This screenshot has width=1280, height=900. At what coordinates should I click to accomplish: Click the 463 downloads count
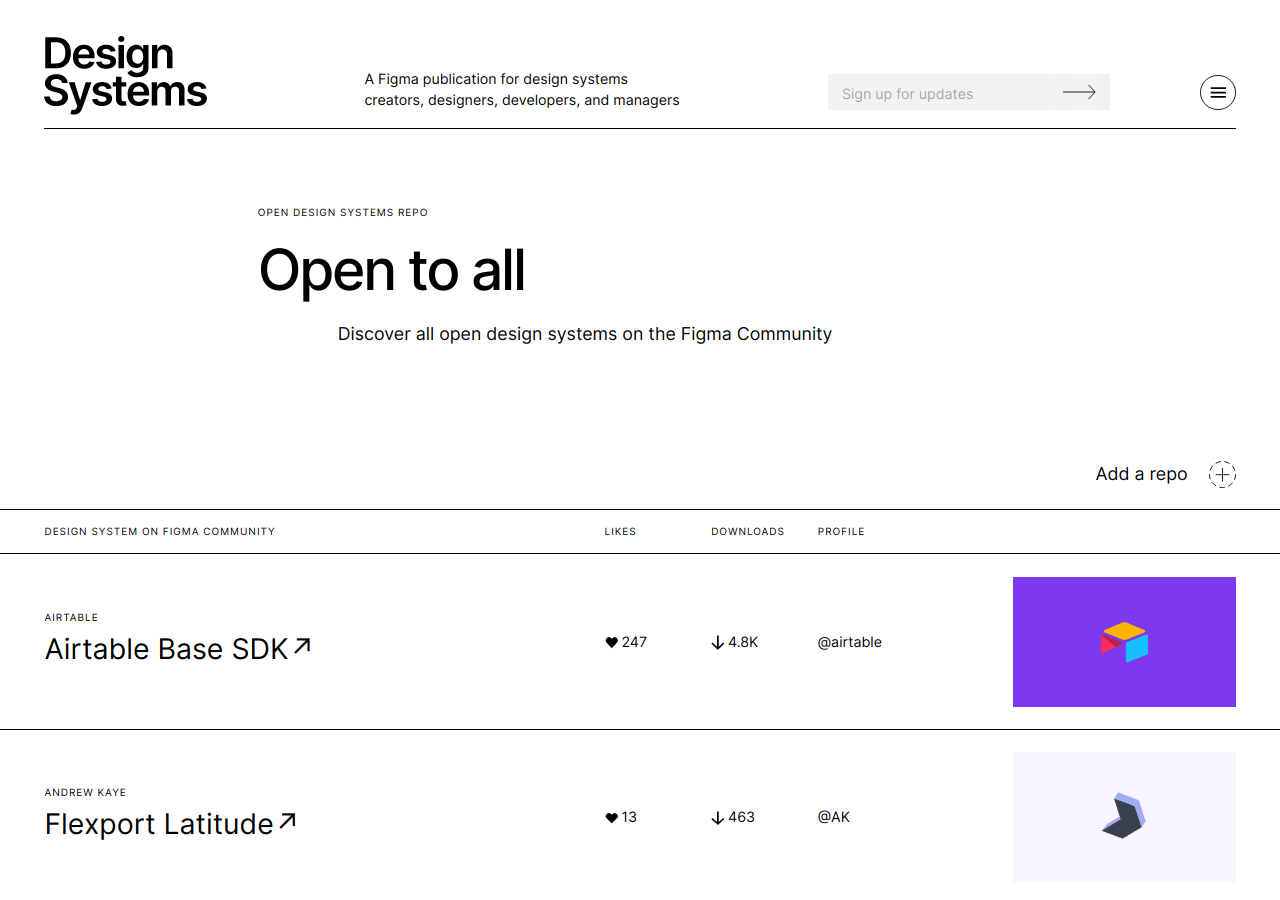(x=741, y=817)
